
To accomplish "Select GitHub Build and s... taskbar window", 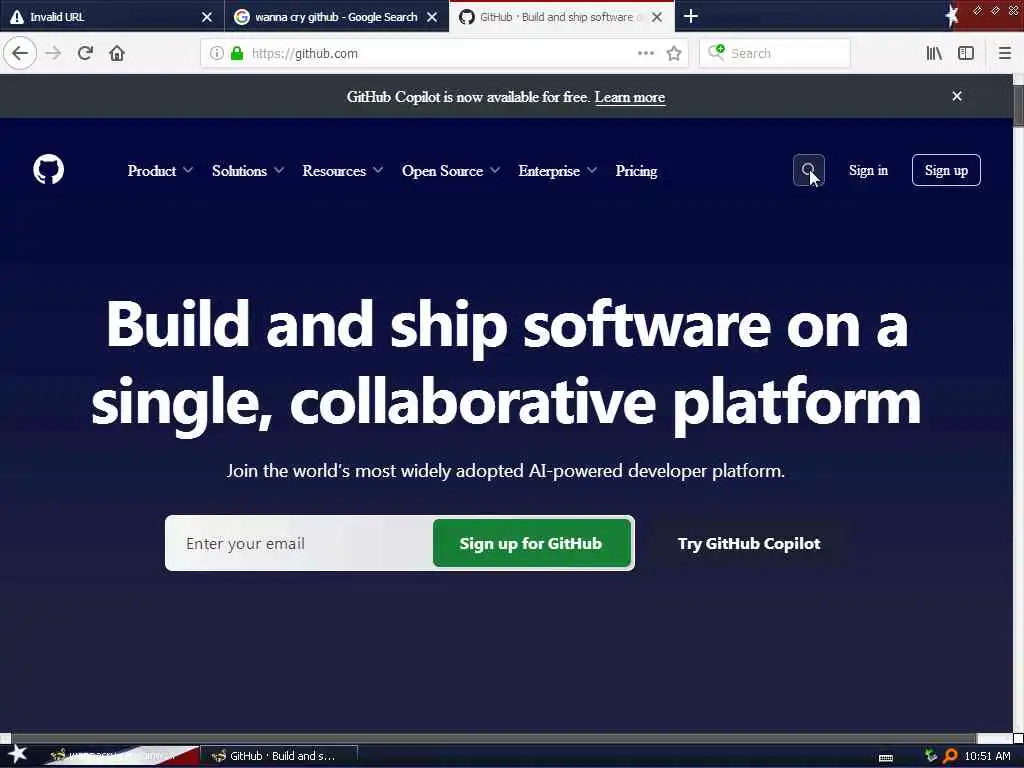I will (x=279, y=756).
